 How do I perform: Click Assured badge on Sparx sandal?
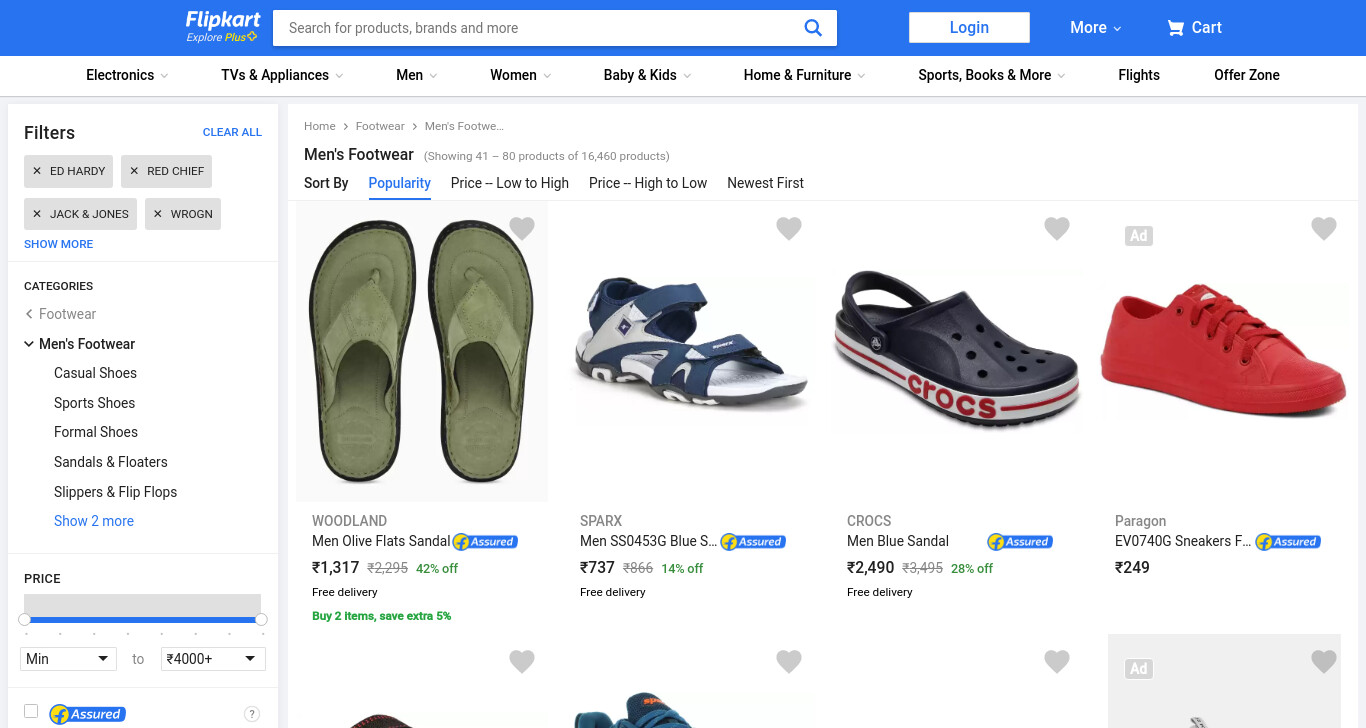pos(753,542)
